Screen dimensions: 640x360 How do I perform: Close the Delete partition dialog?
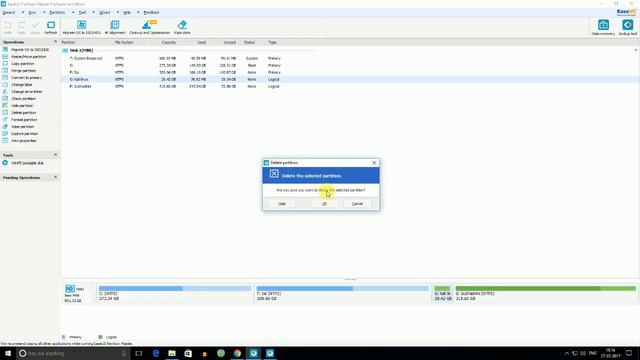(x=374, y=162)
